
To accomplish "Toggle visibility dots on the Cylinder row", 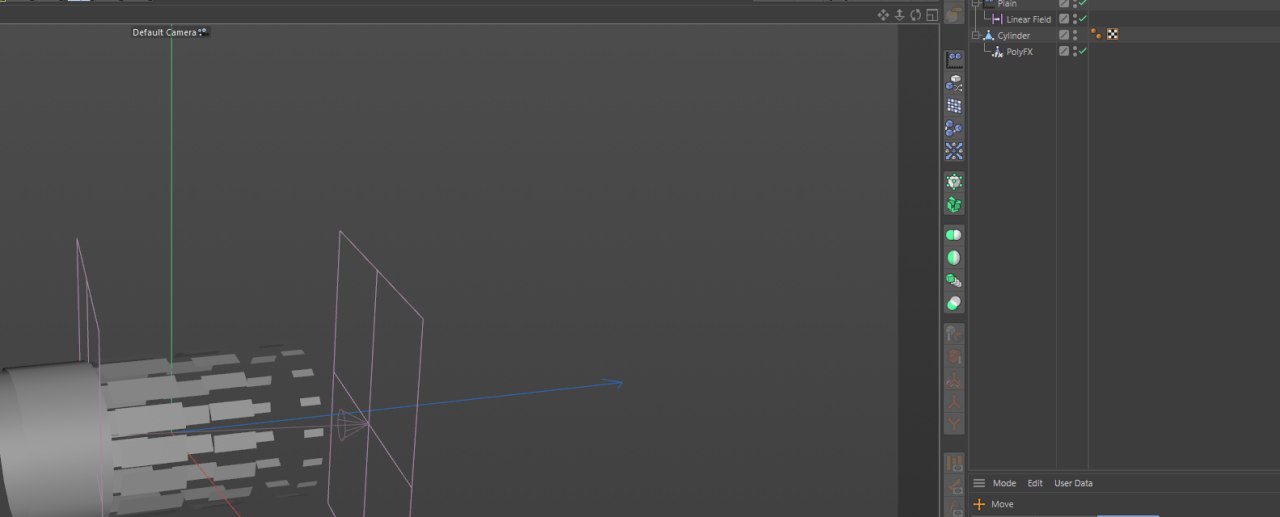I will [1075, 35].
